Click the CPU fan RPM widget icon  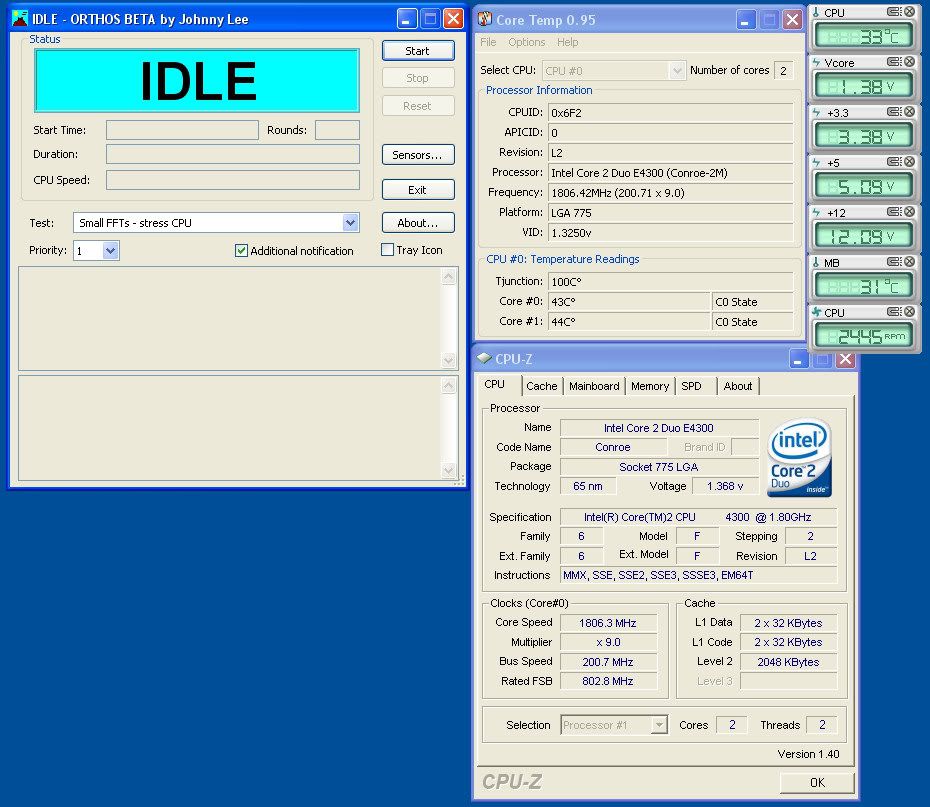pos(816,313)
